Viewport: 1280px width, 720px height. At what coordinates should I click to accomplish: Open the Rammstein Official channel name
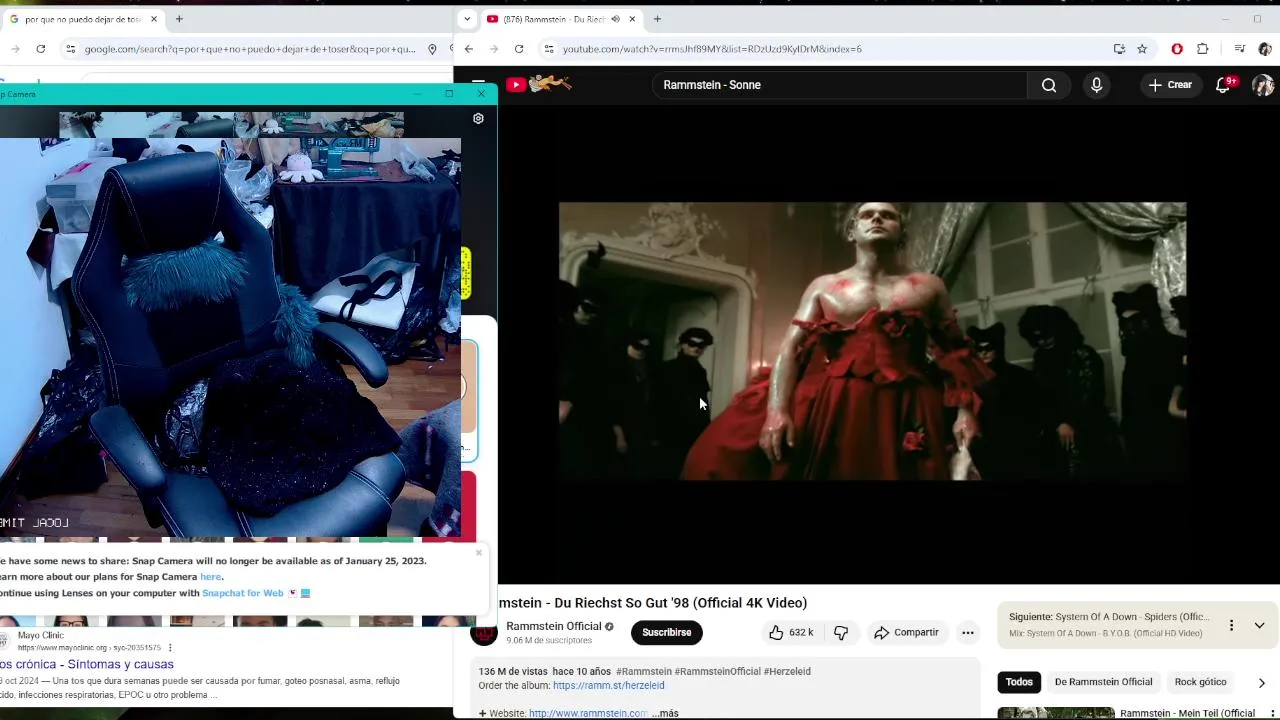point(553,626)
